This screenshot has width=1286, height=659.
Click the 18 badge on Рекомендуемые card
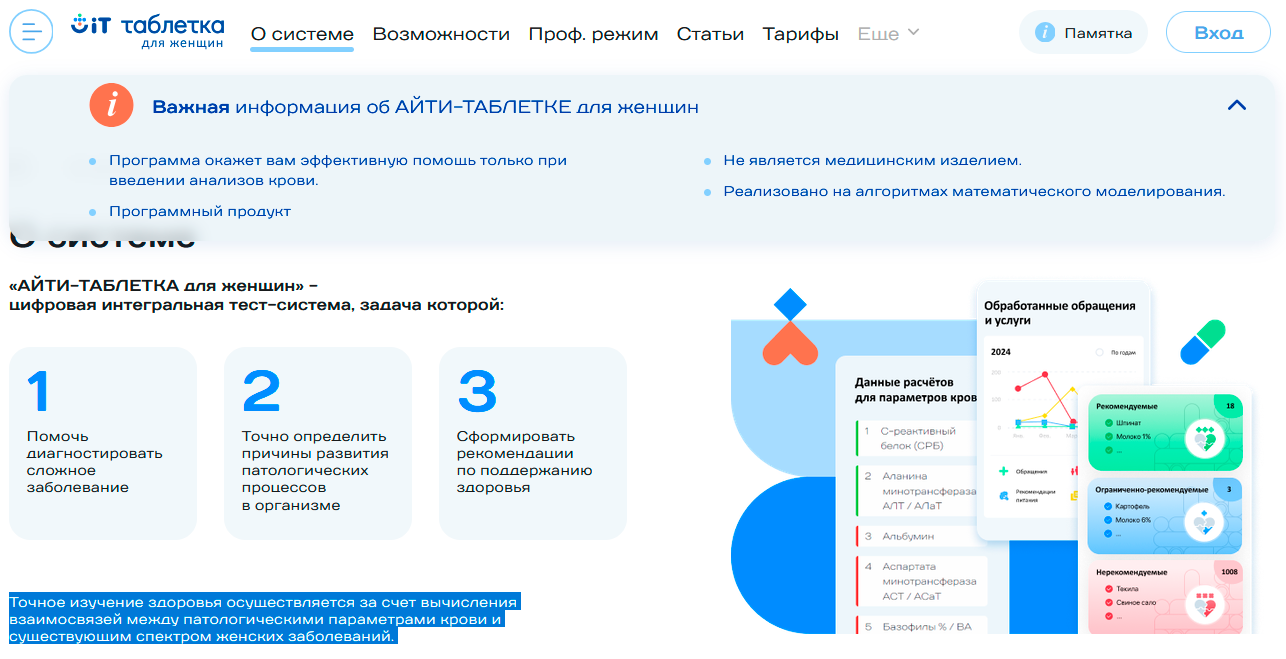(1230, 406)
